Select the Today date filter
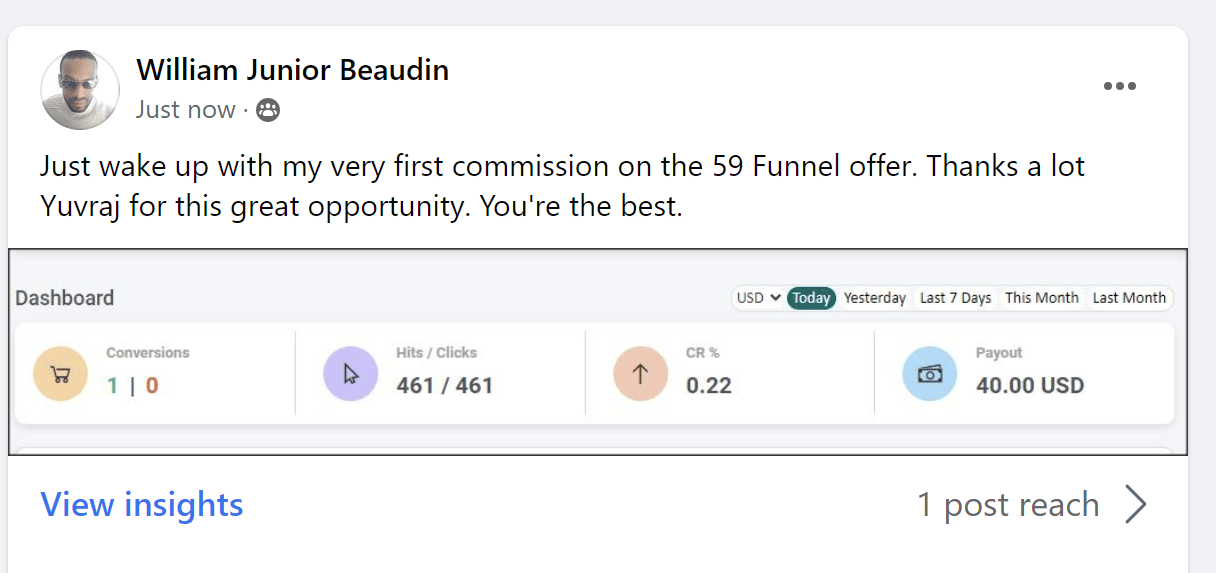The height and width of the screenshot is (573, 1216). [811, 298]
